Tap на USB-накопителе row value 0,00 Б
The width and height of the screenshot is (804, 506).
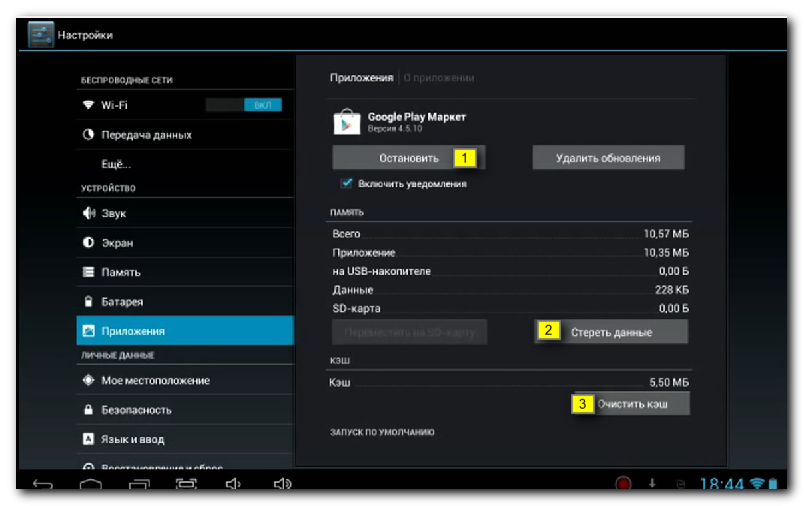point(674,271)
